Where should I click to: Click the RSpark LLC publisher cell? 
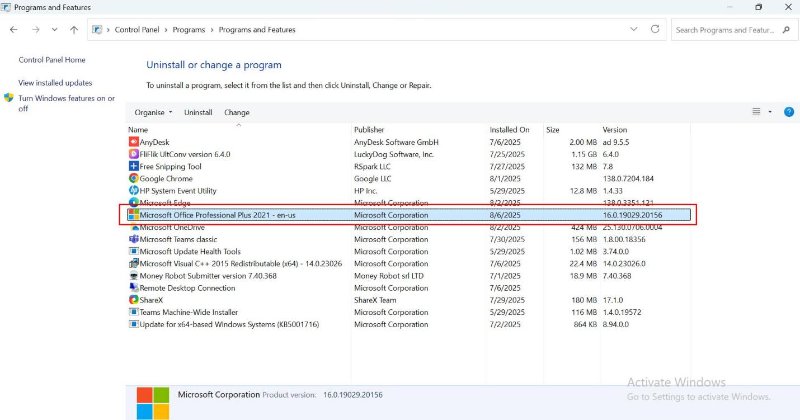[x=372, y=166]
